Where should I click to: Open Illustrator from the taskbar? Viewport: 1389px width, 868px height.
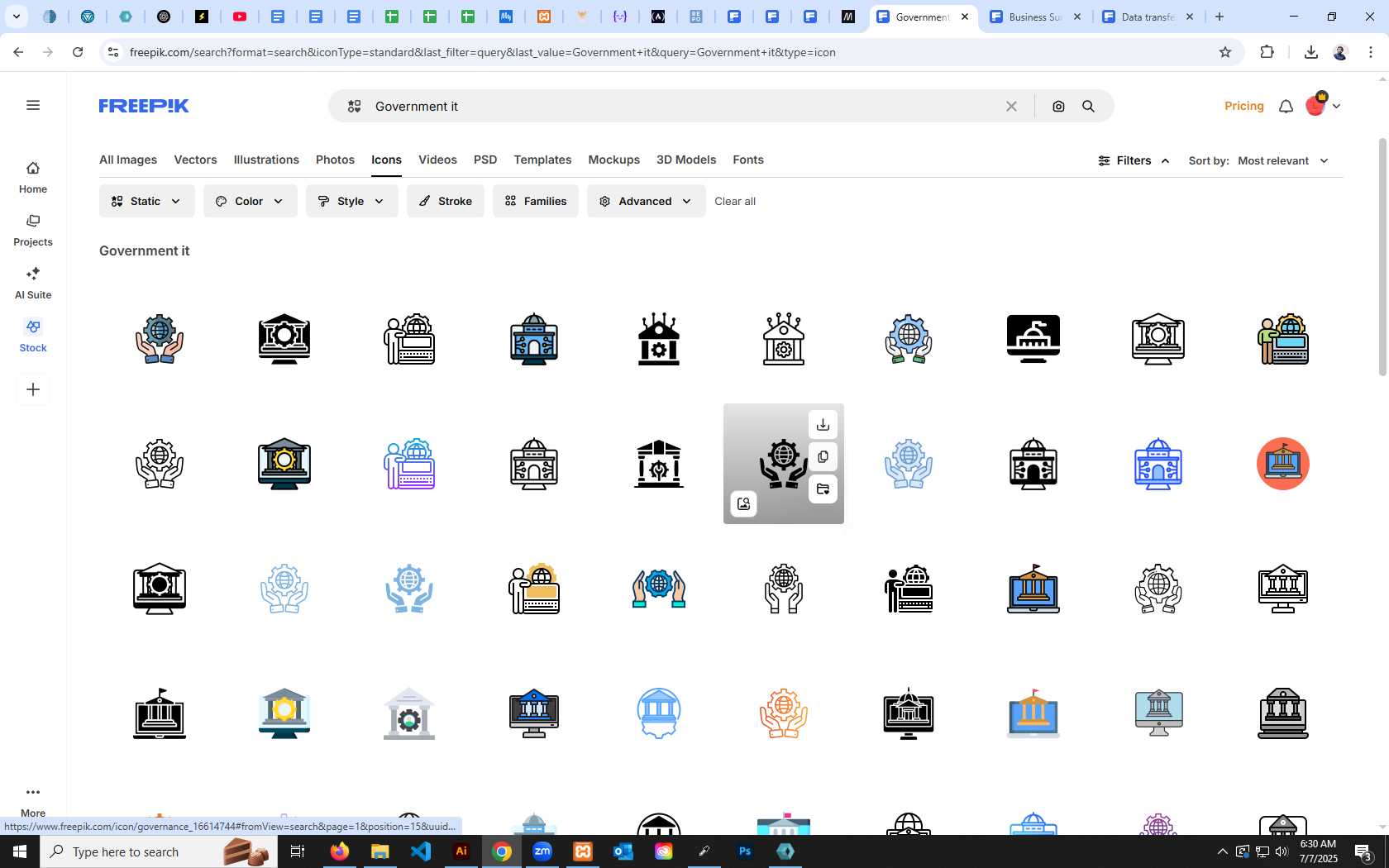tap(461, 851)
